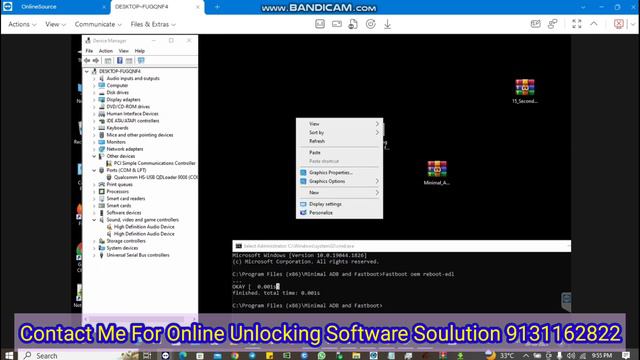Click Personalize in context menu
This screenshot has width=640, height=360.
(339, 212)
